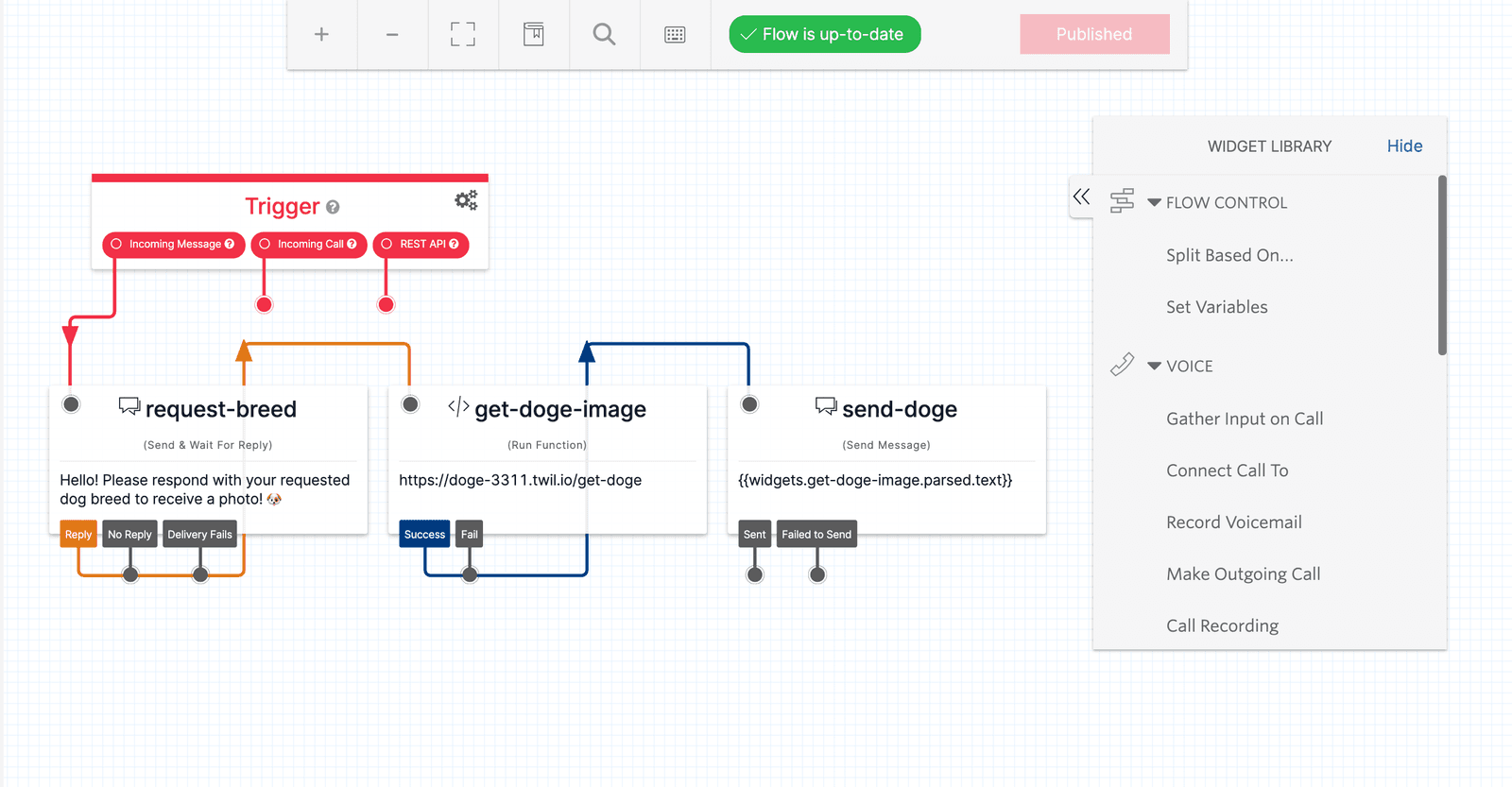Open the search magnifier tool

(604, 35)
